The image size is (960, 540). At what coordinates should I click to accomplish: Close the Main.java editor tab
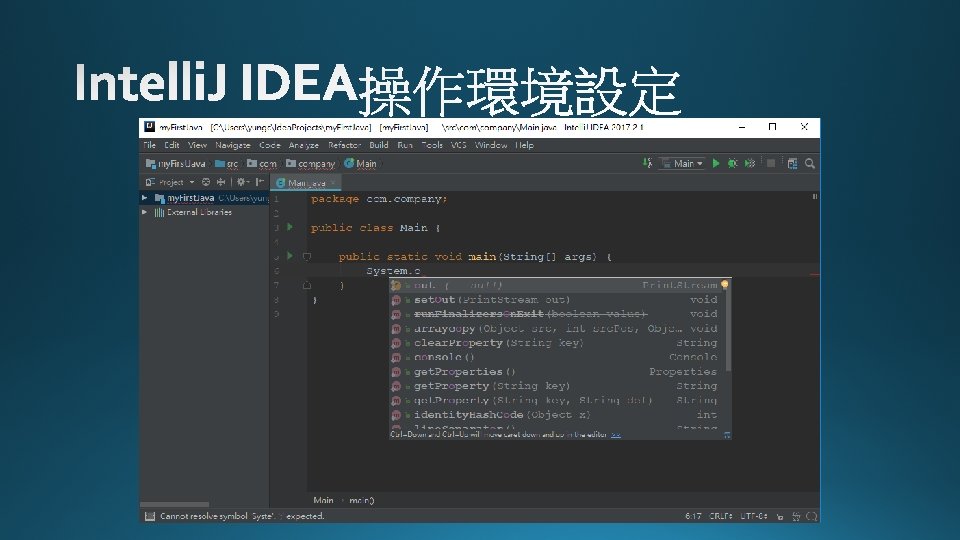(x=333, y=182)
